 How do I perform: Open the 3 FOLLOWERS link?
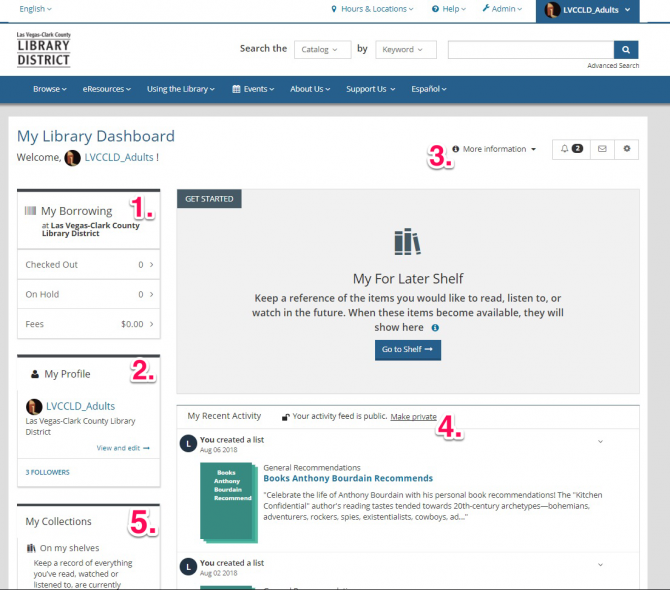pyautogui.click(x=47, y=472)
